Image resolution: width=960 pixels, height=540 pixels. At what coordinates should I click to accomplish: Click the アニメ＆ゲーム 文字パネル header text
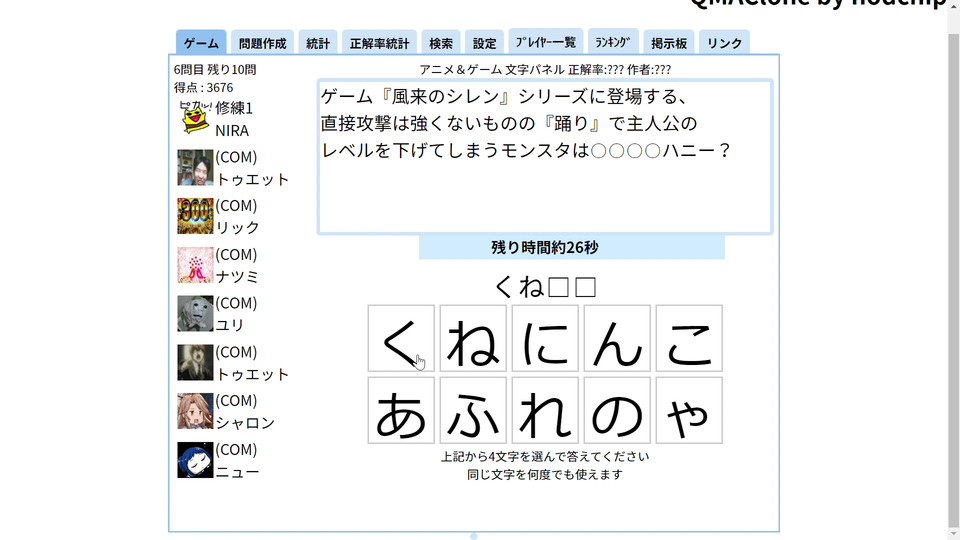(492, 70)
